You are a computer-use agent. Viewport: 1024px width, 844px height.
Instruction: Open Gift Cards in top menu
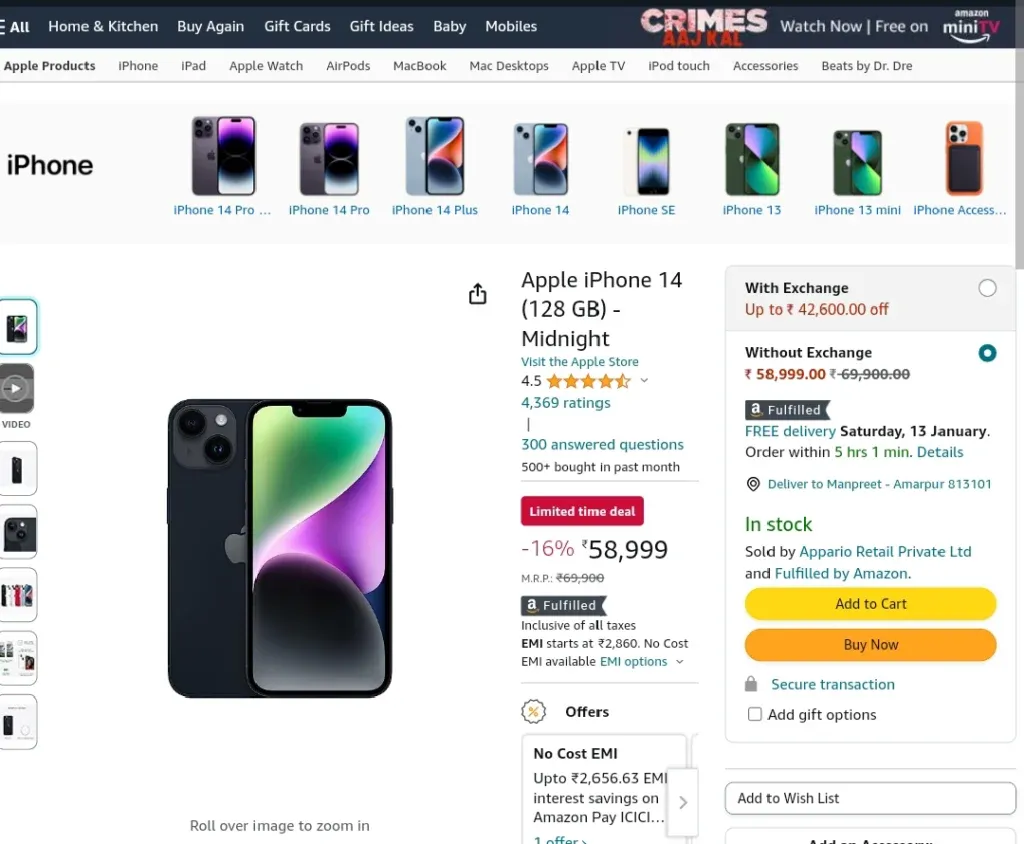[297, 27]
